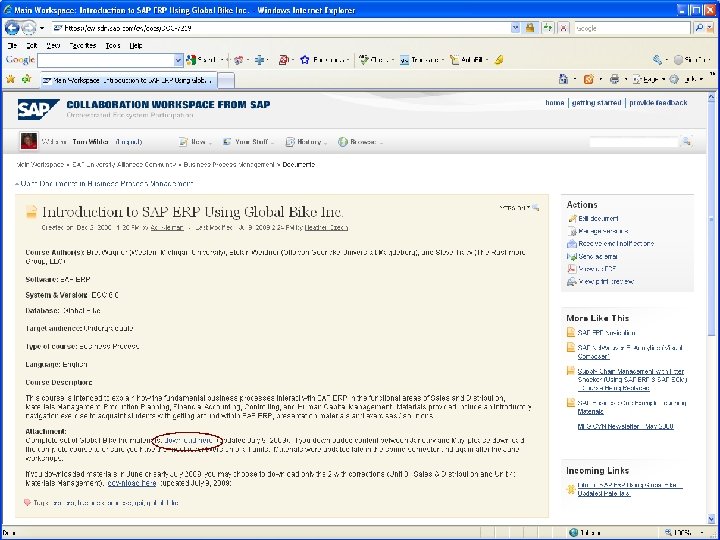Screen dimensions: 720x540
Task: Open the New dropdown menu
Action: (x=196, y=142)
